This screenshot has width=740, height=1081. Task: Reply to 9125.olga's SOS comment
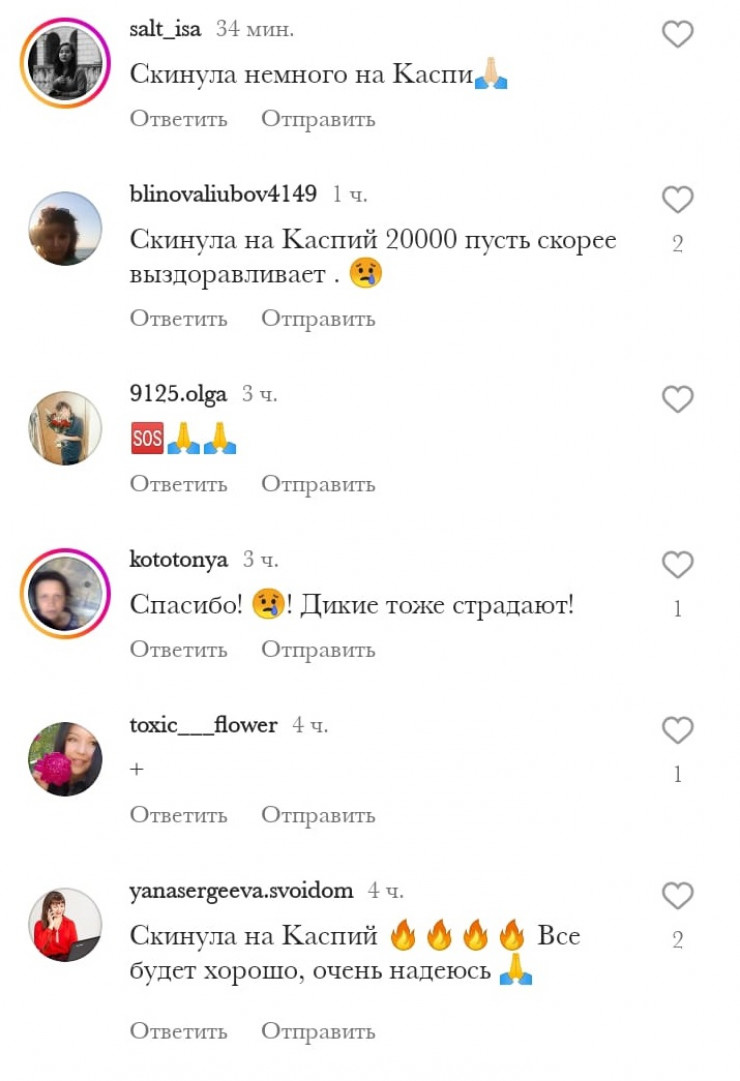[179, 484]
